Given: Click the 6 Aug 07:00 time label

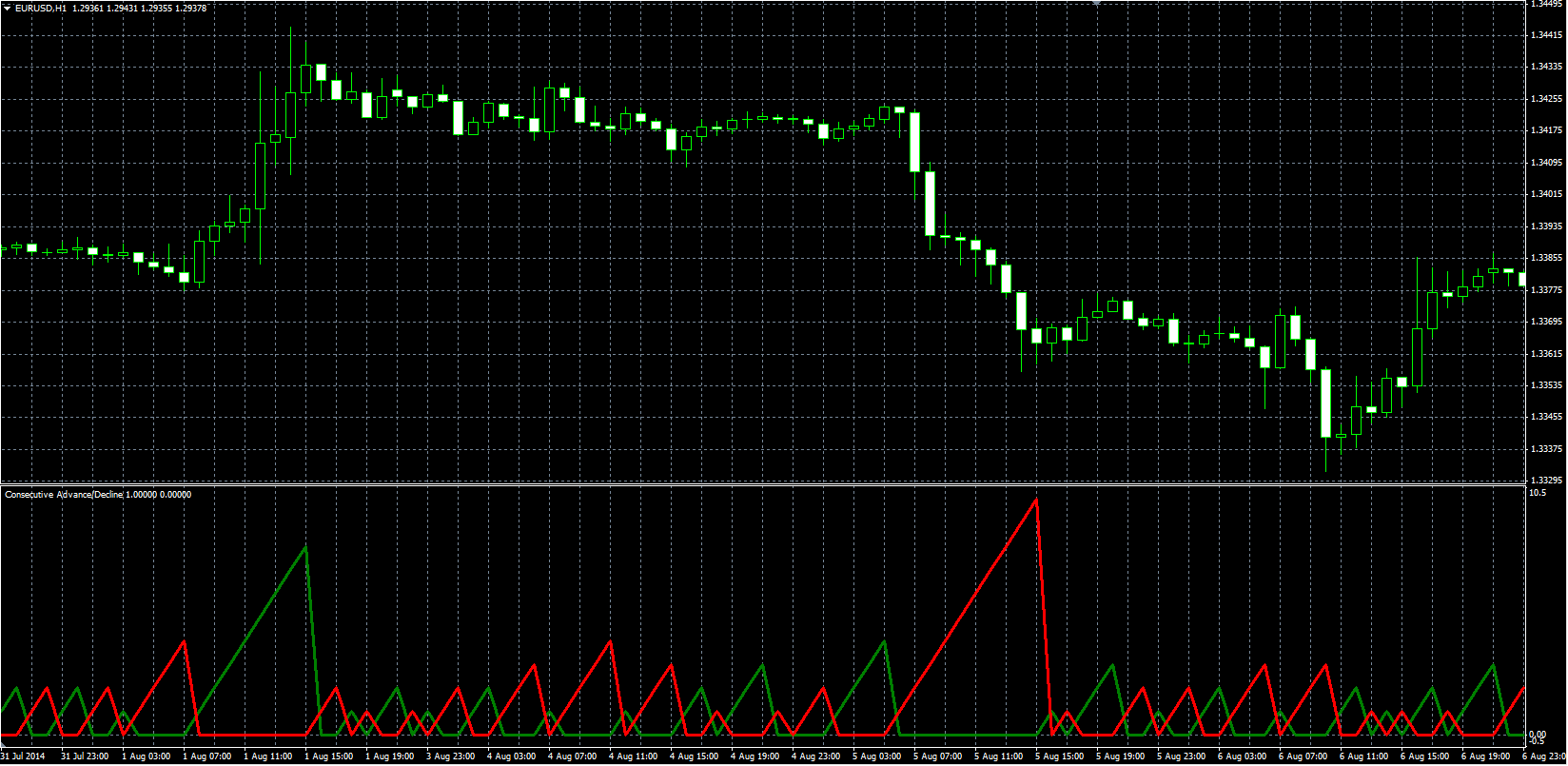Looking at the screenshot, I should click(1303, 756).
